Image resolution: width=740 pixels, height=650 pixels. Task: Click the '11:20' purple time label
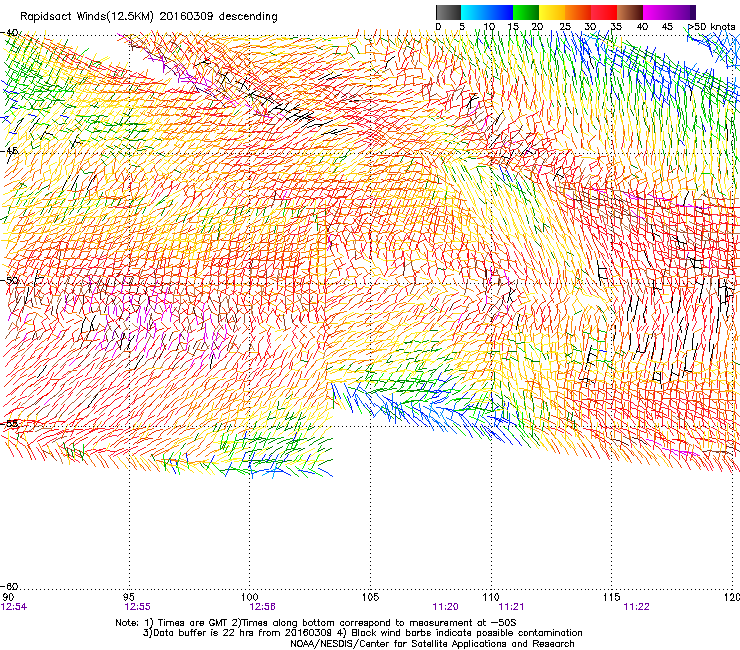pos(446,607)
